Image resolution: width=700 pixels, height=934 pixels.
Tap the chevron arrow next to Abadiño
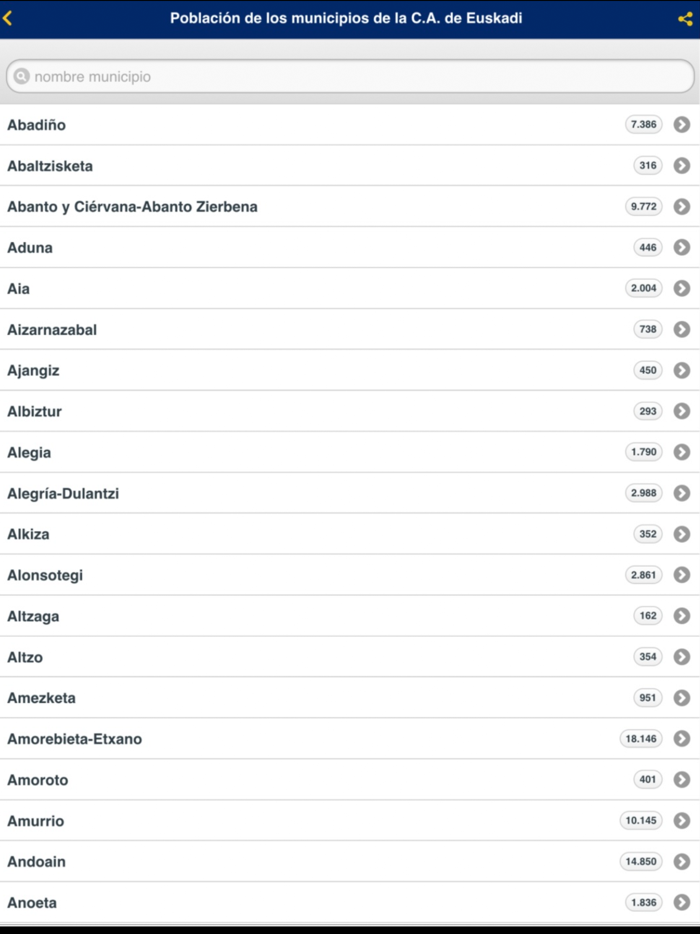click(682, 125)
